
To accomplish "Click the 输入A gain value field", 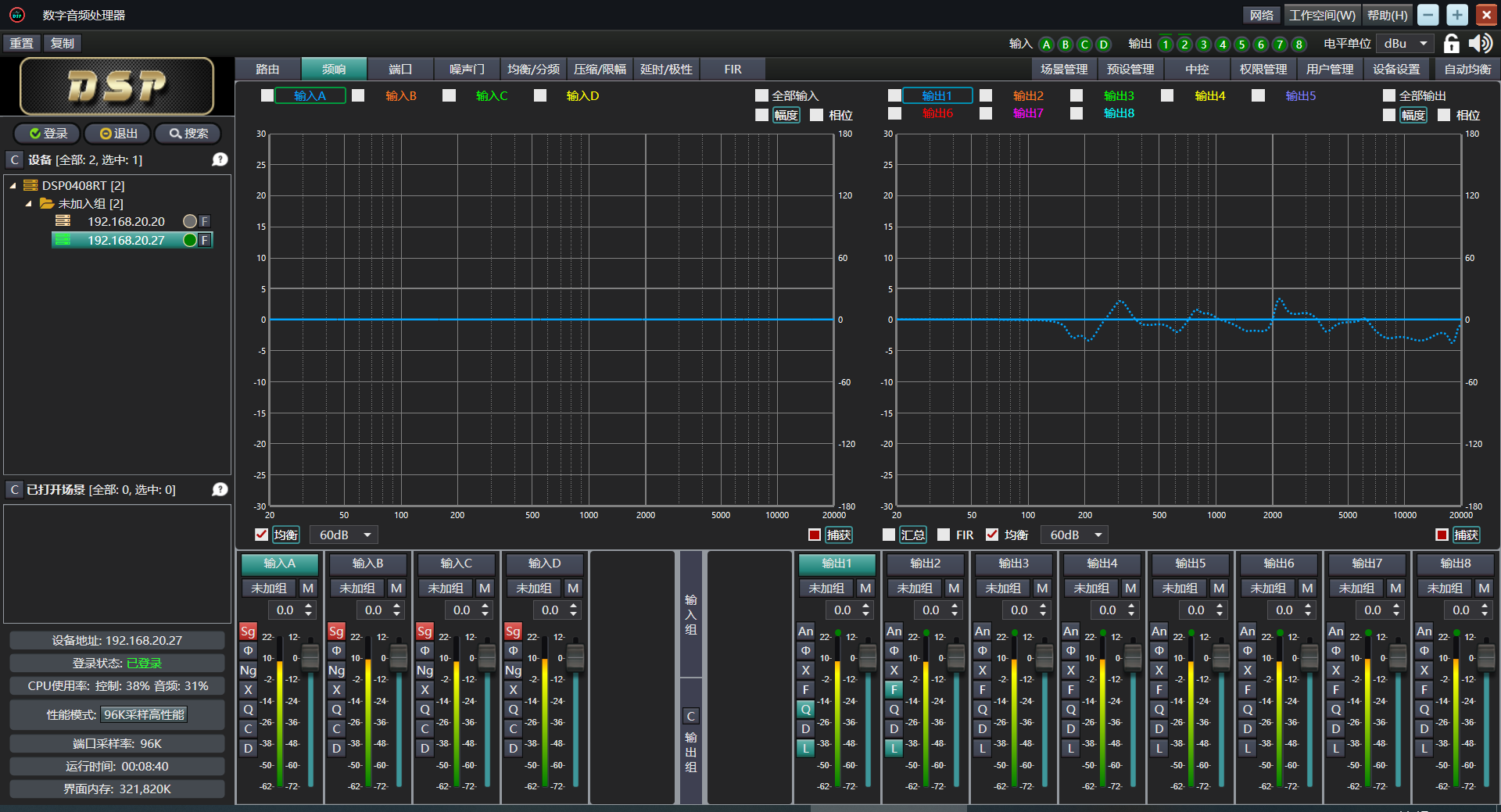I will [x=285, y=610].
